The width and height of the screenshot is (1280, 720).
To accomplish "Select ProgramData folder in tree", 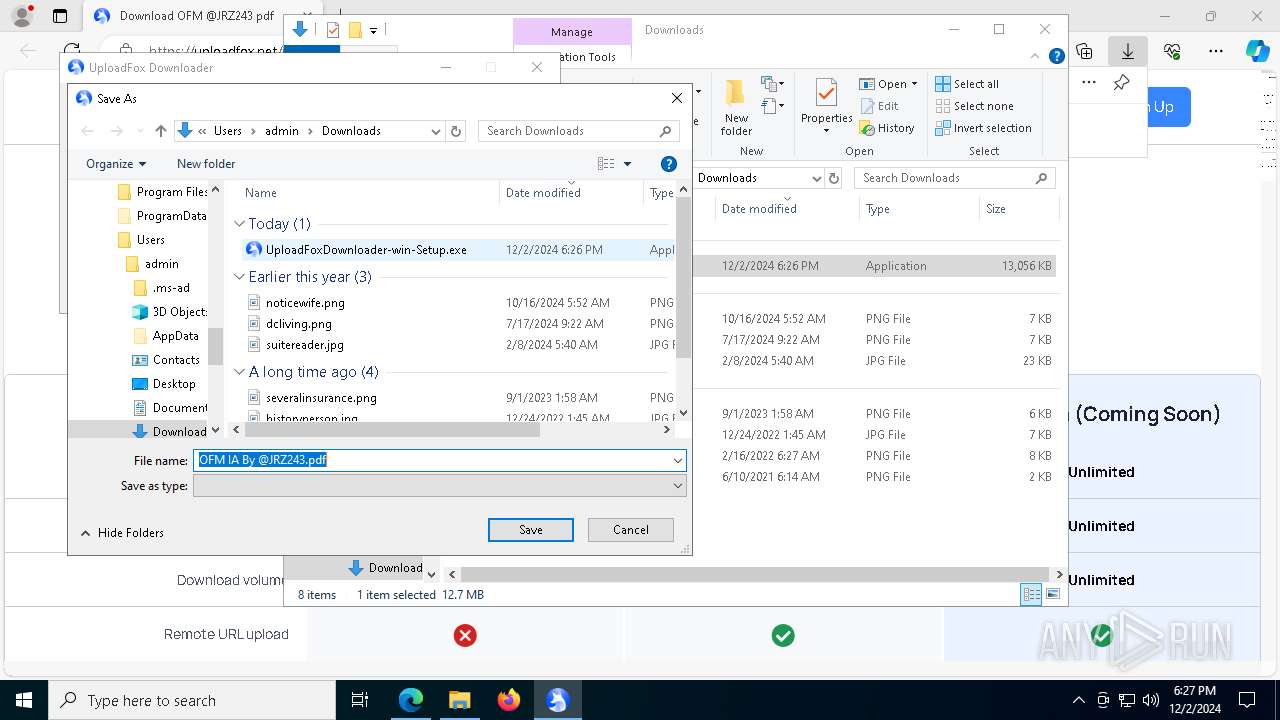I will click(163, 216).
